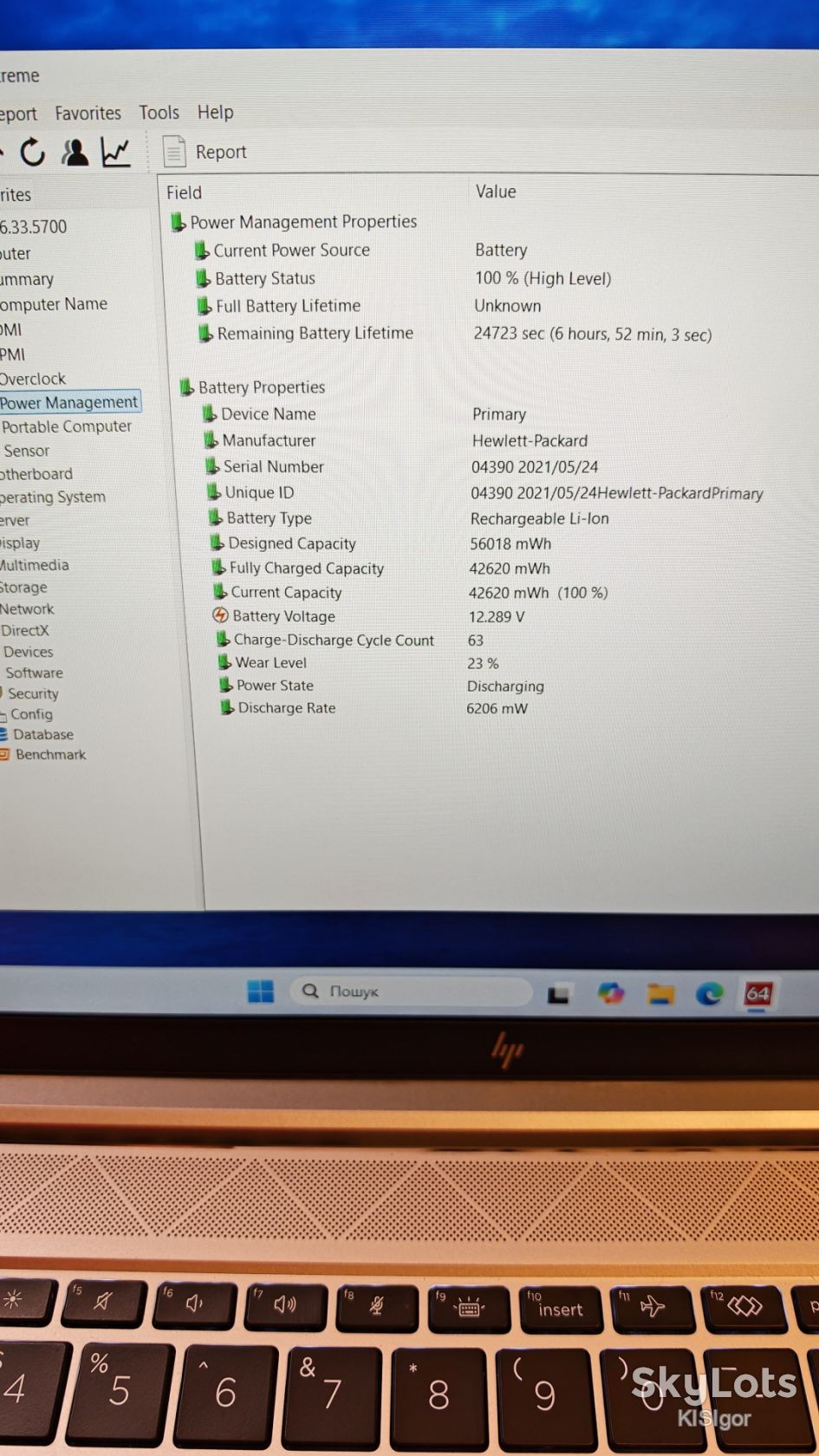The height and width of the screenshot is (1456, 819).
Task: Open the Windows Start menu
Action: click(260, 991)
